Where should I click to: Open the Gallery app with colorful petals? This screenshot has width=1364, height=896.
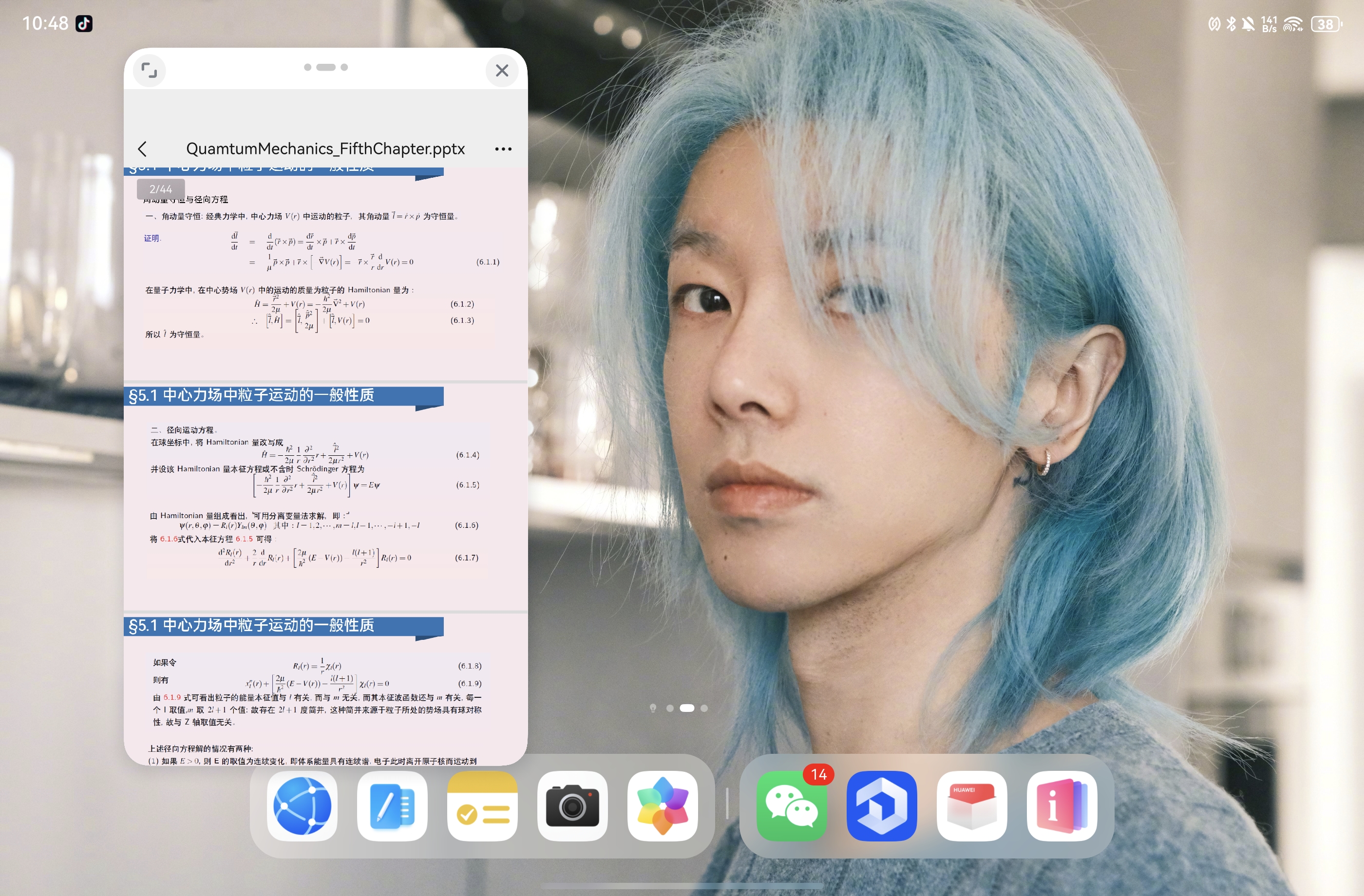[662, 805]
